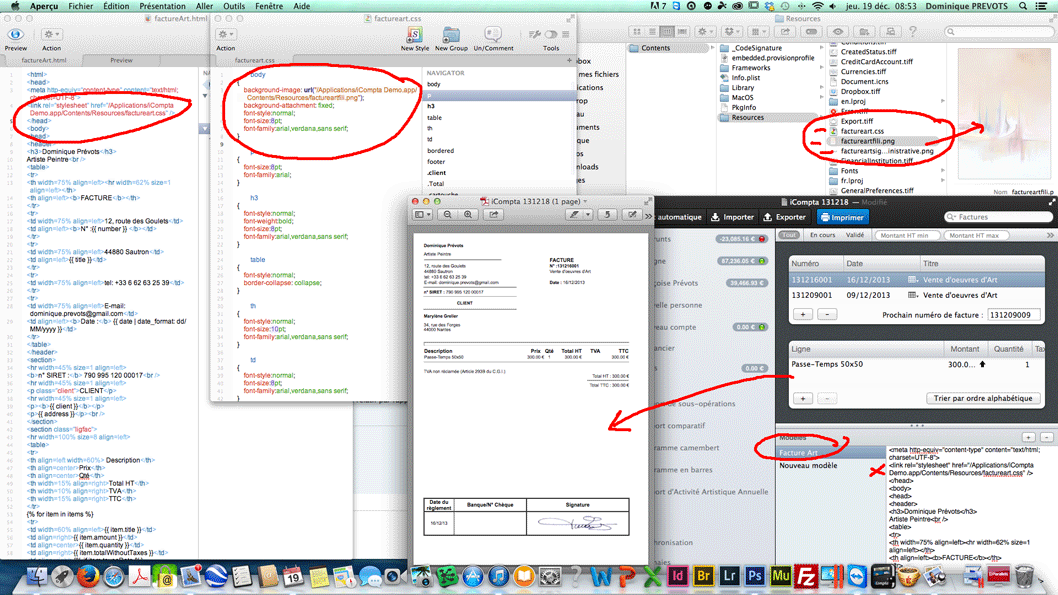Select invoice row 131209001
Screen dimensions: 1058x595
pyautogui.click(x=916, y=295)
